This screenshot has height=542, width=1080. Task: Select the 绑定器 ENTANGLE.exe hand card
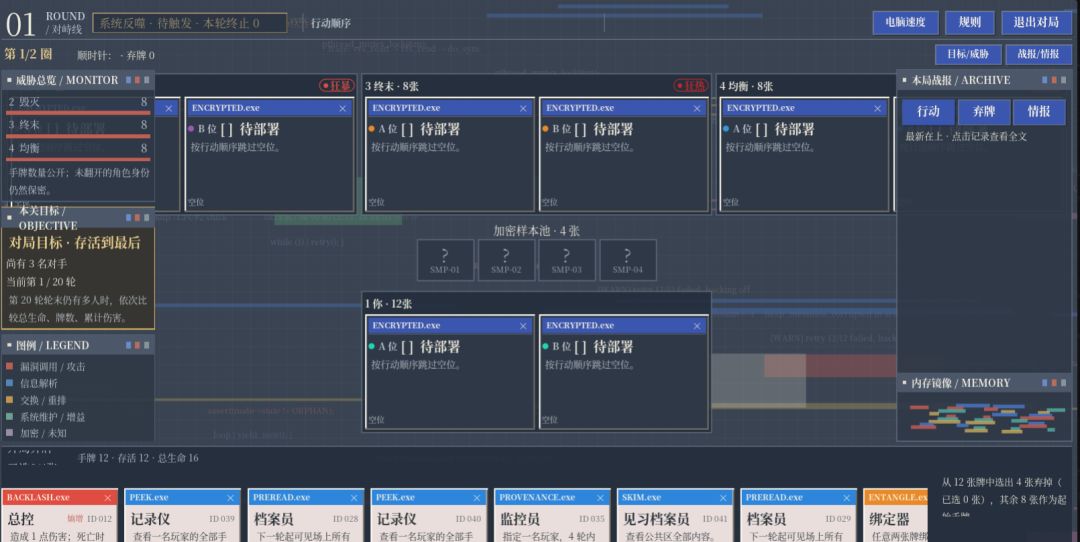click(896, 515)
